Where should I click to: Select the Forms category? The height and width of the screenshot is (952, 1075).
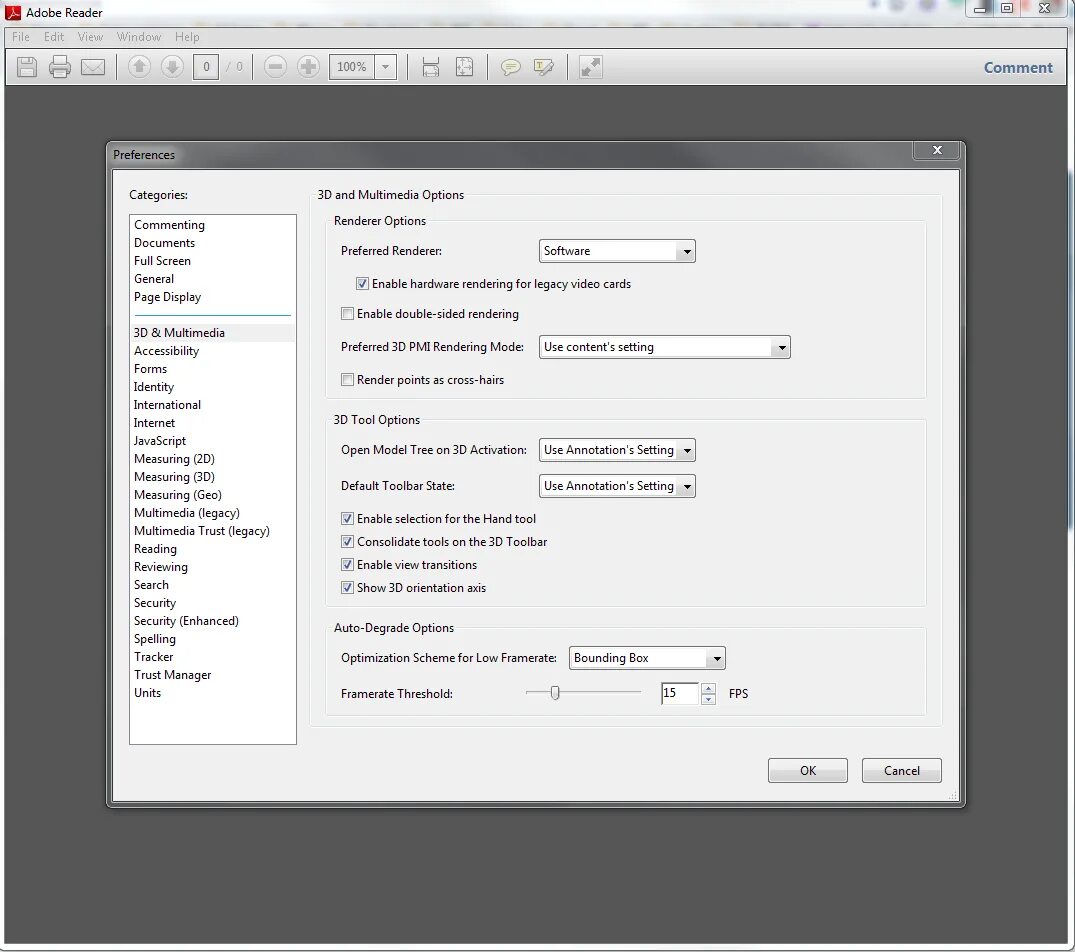coord(150,369)
